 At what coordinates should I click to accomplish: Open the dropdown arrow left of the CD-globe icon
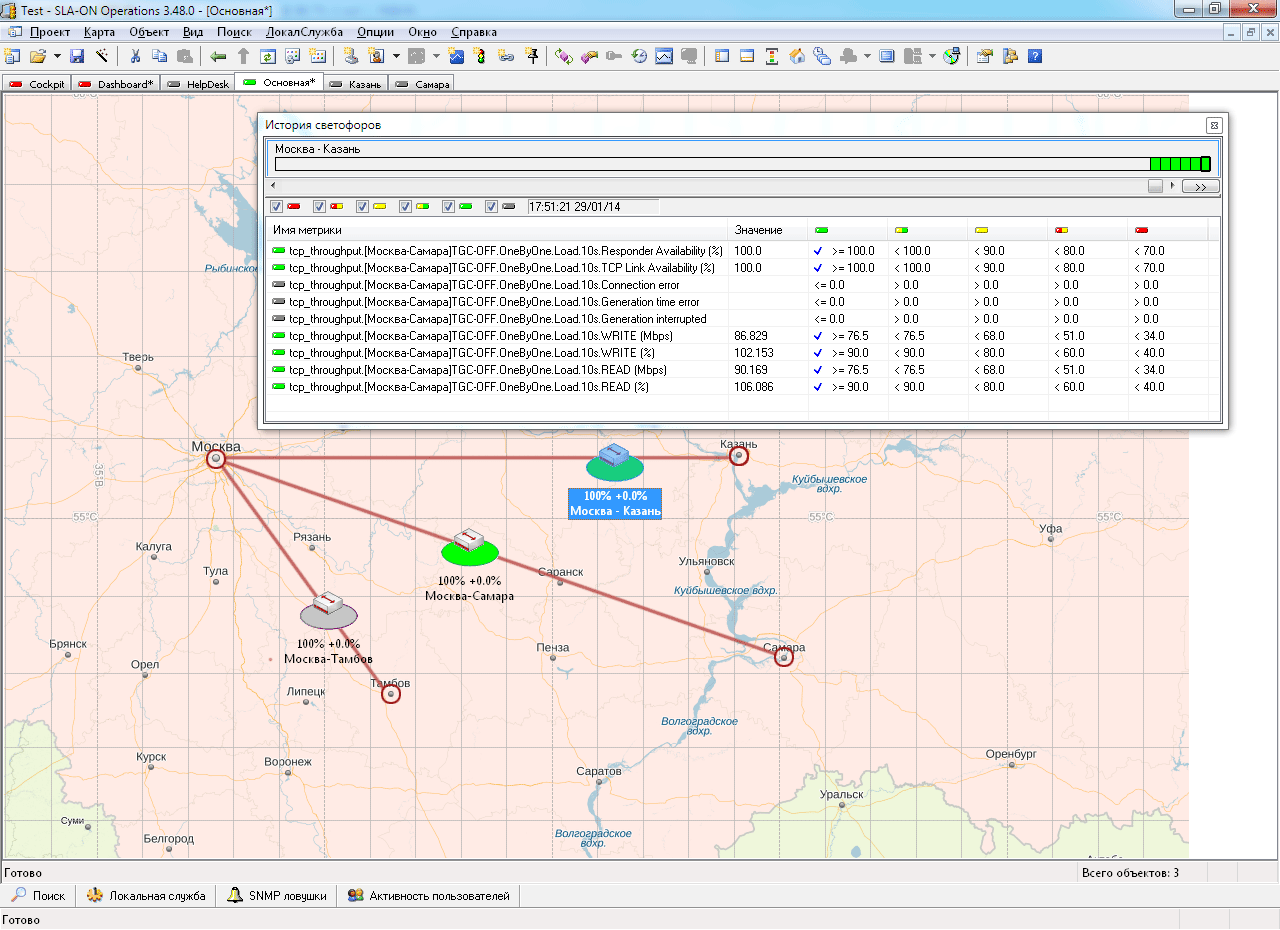tap(932, 56)
